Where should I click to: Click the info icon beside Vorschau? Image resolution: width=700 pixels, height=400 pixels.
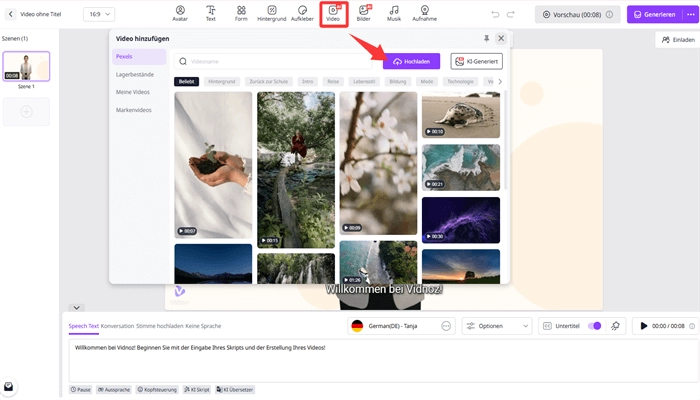[609, 14]
